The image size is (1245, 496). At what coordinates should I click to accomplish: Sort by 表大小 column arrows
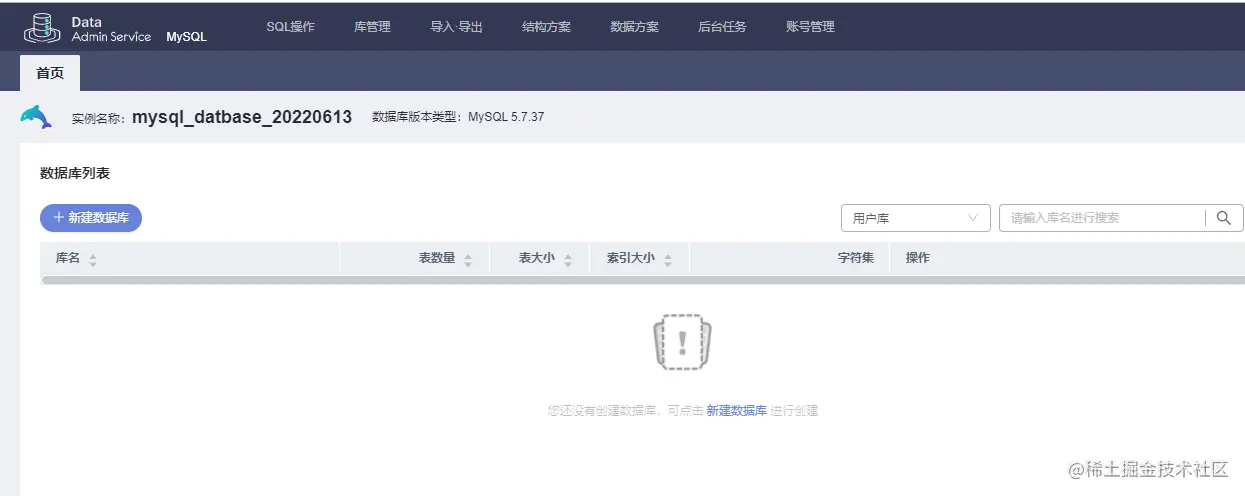568,259
